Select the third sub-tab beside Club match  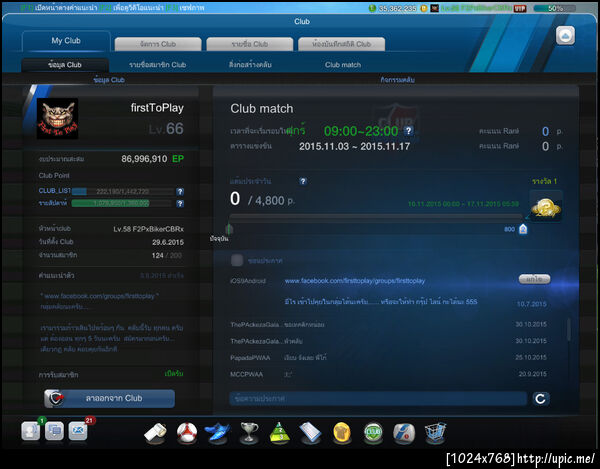click(250, 65)
